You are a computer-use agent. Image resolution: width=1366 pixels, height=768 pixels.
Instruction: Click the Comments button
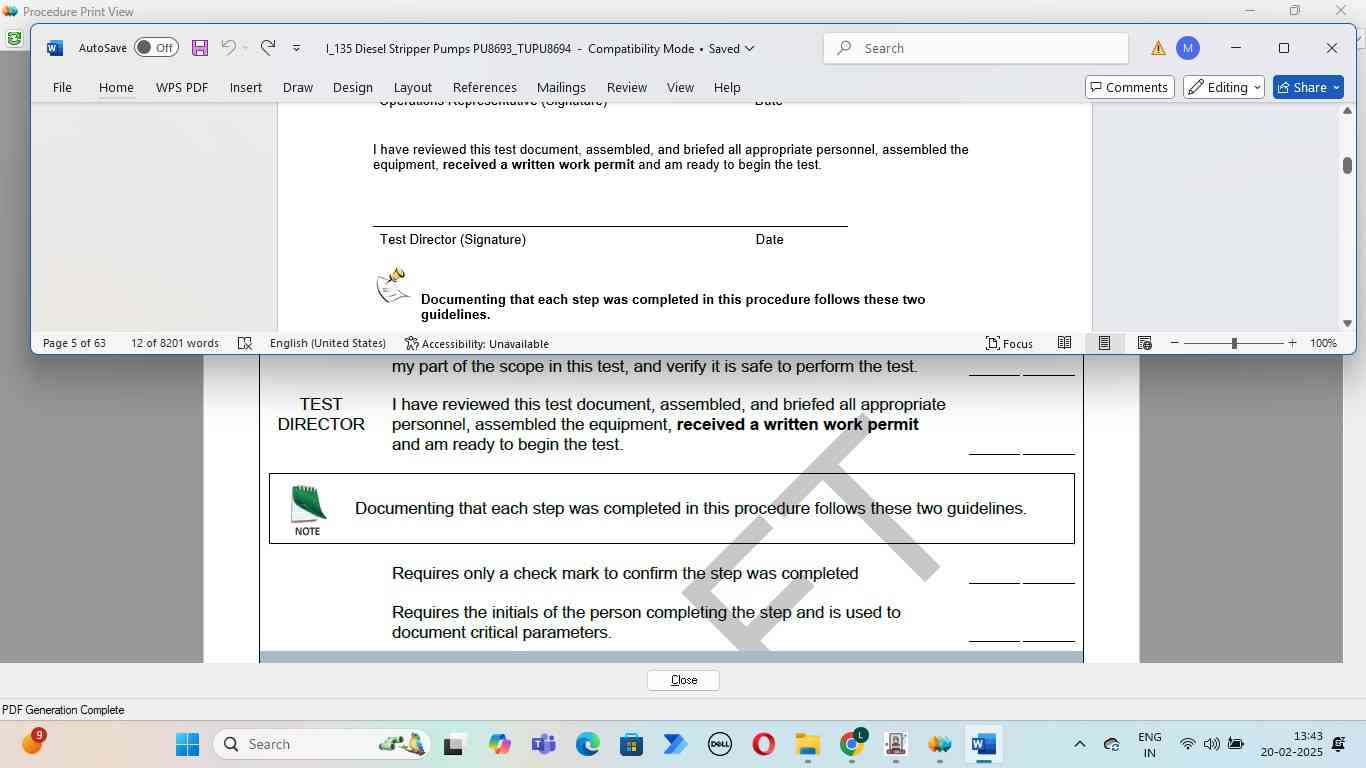tap(1130, 87)
